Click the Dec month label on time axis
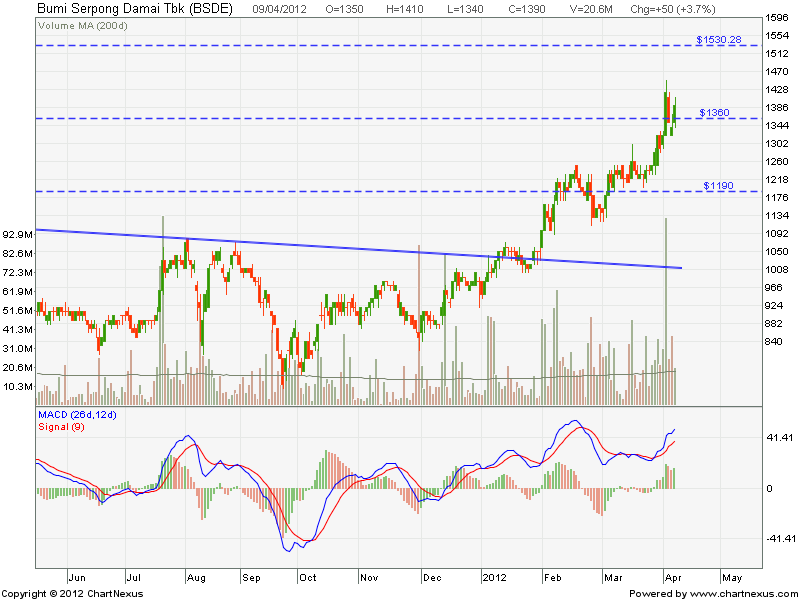Image resolution: width=800 pixels, height=600 pixels. 432,578
